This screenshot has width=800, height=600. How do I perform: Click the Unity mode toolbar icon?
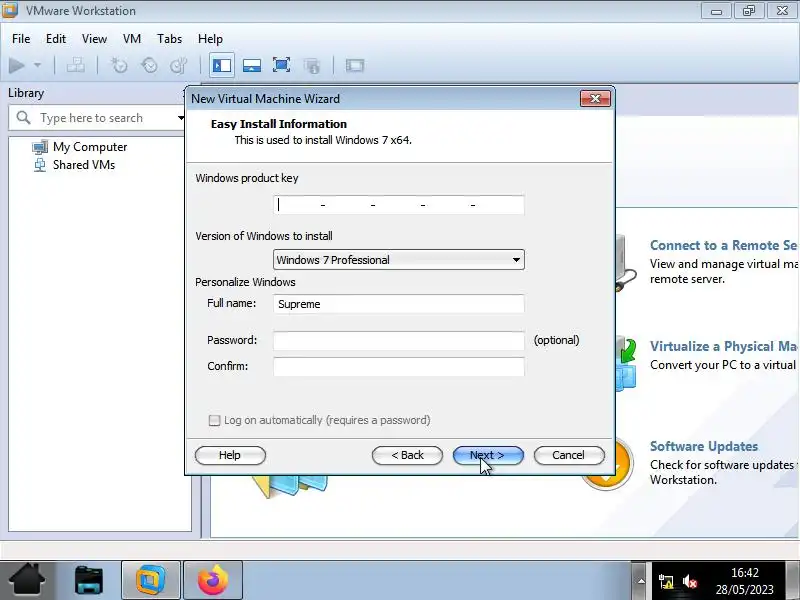click(x=312, y=65)
